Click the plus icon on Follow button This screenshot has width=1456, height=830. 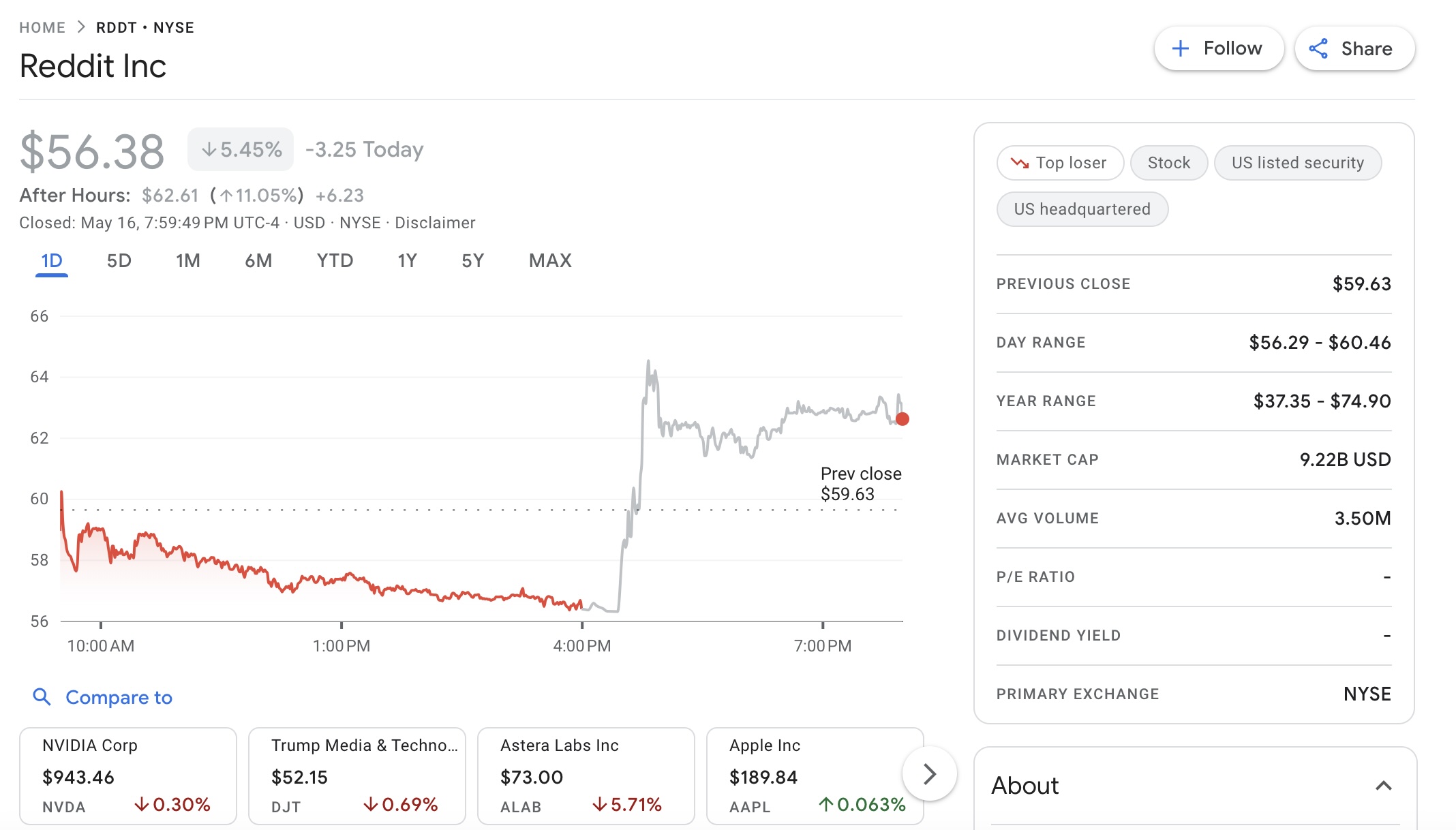[1181, 48]
